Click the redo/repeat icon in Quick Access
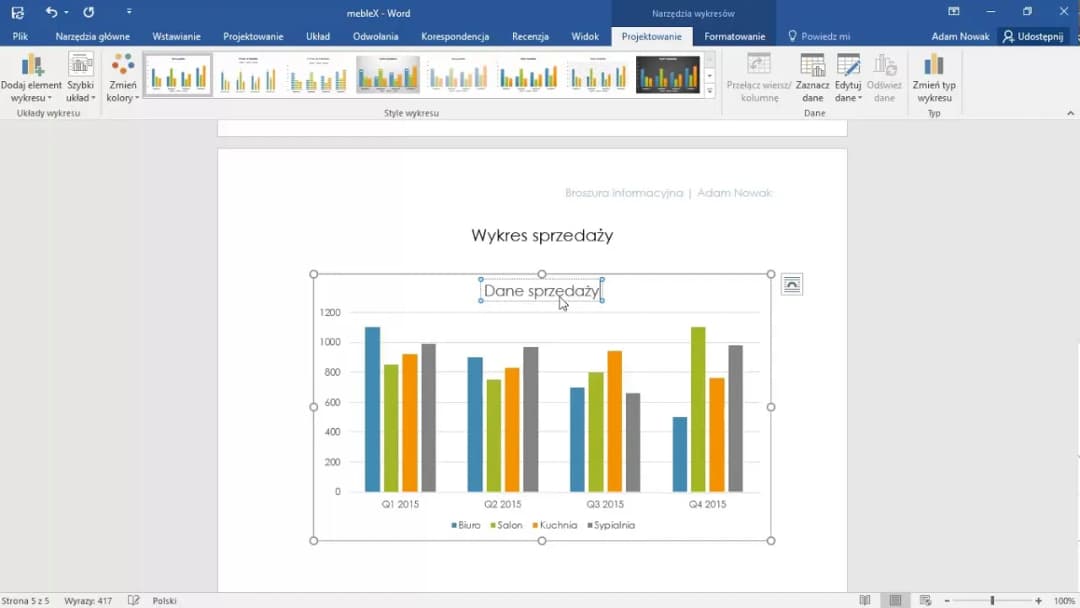Screen dimensions: 1080x608 pos(89,12)
